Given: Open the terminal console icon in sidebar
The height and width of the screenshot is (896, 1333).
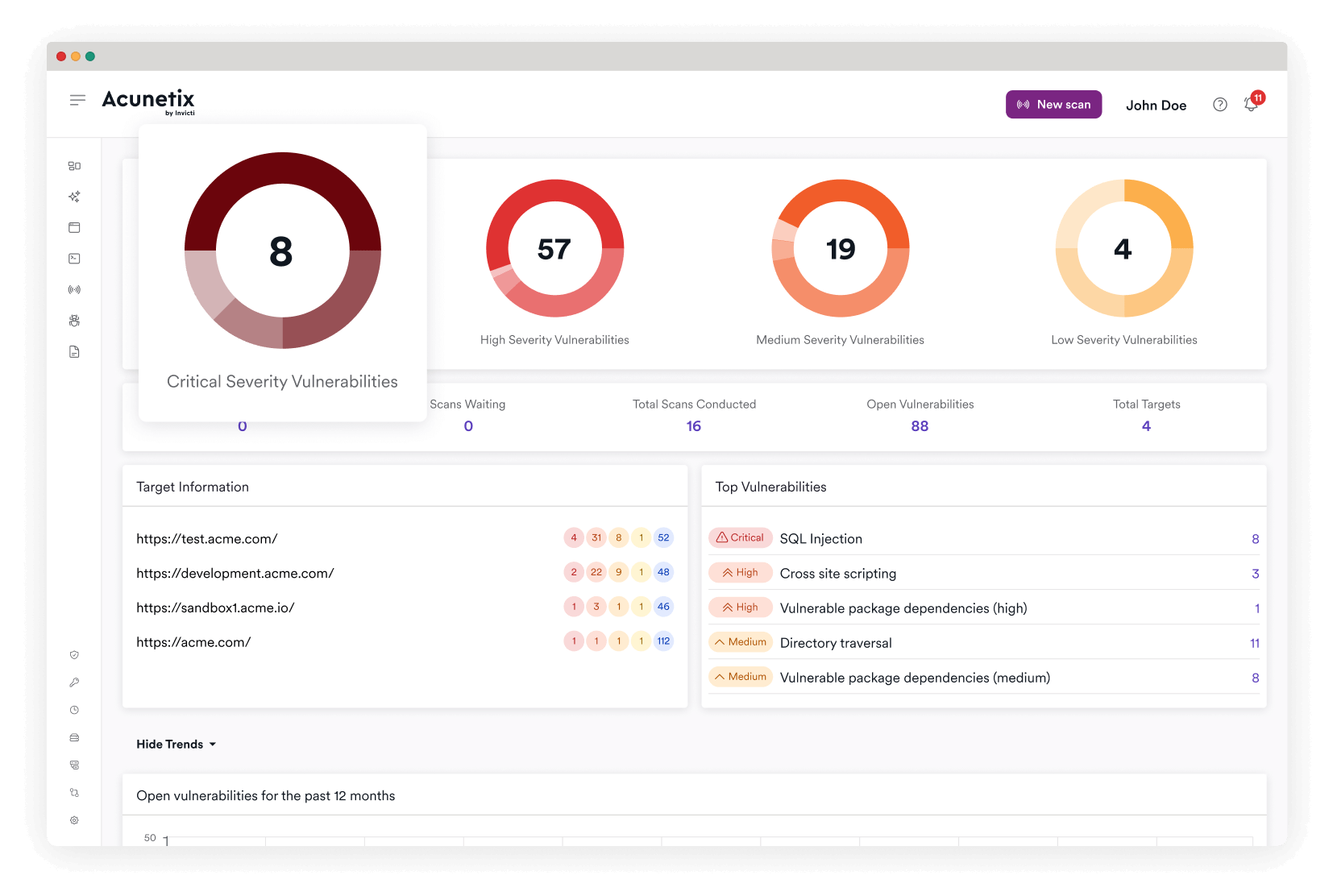Looking at the screenshot, I should 74,259.
